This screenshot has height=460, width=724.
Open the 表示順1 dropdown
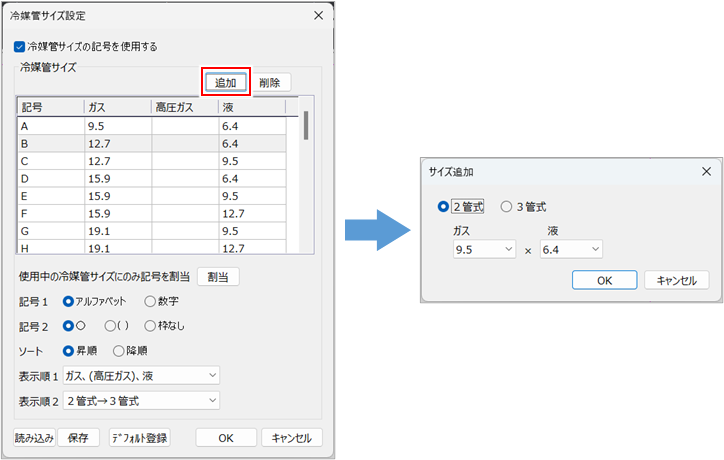click(140, 375)
